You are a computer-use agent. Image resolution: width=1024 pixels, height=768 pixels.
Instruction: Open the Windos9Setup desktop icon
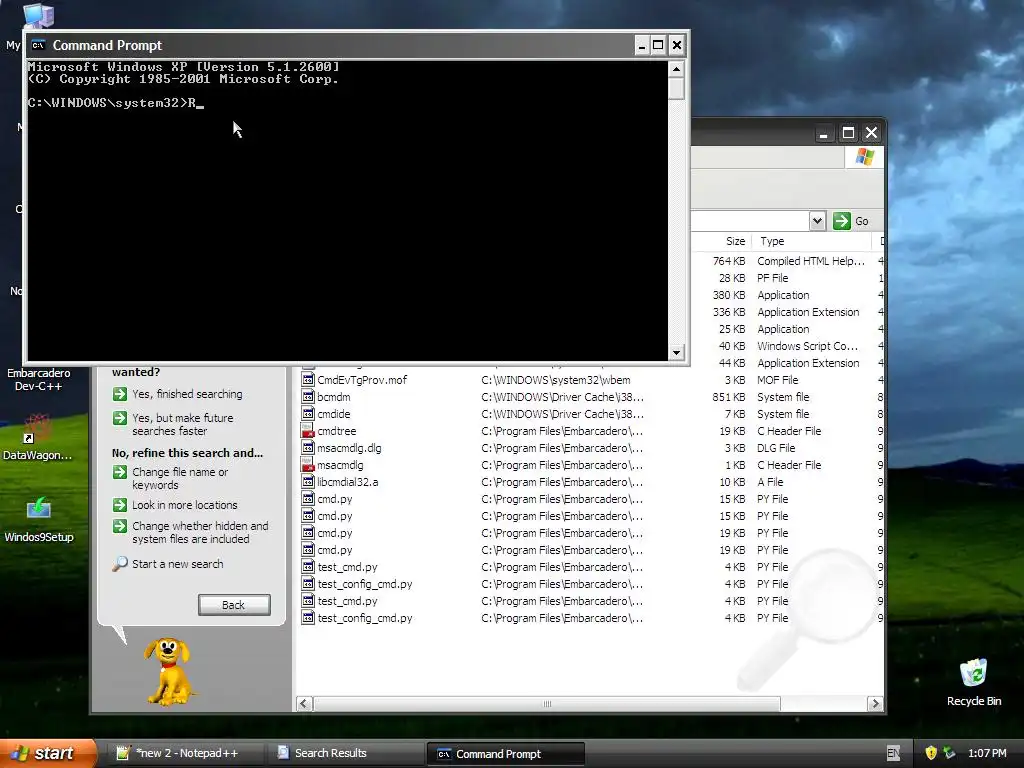[x=39, y=519]
